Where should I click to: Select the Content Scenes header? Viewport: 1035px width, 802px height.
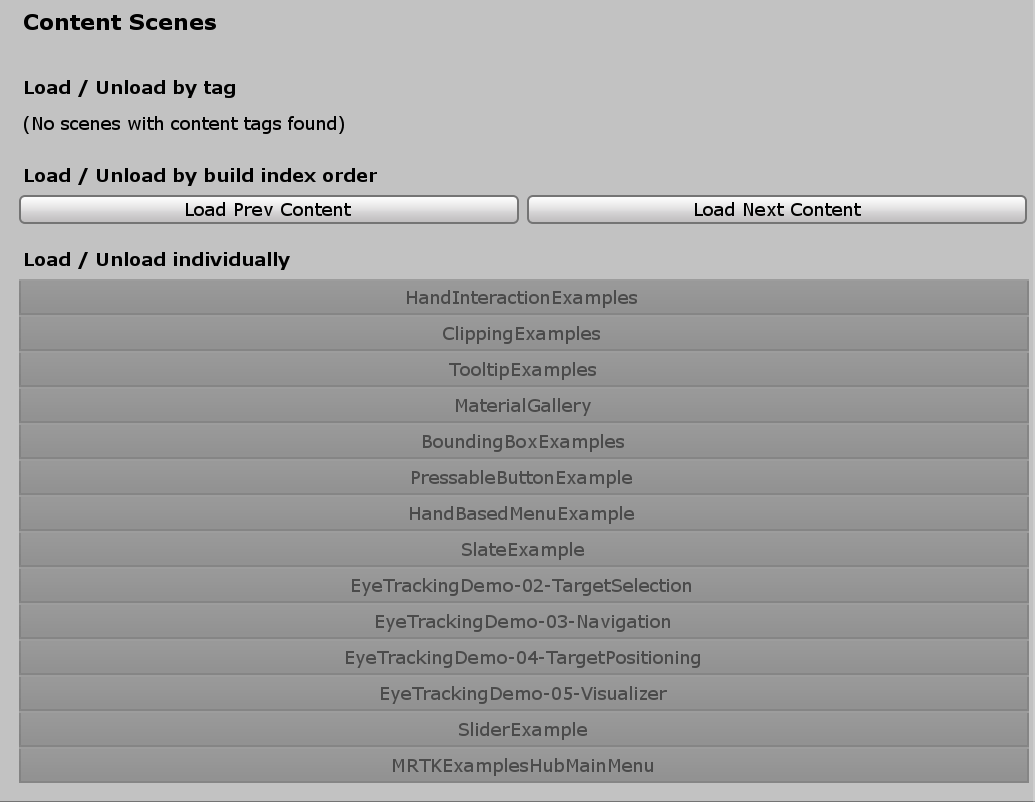point(120,22)
